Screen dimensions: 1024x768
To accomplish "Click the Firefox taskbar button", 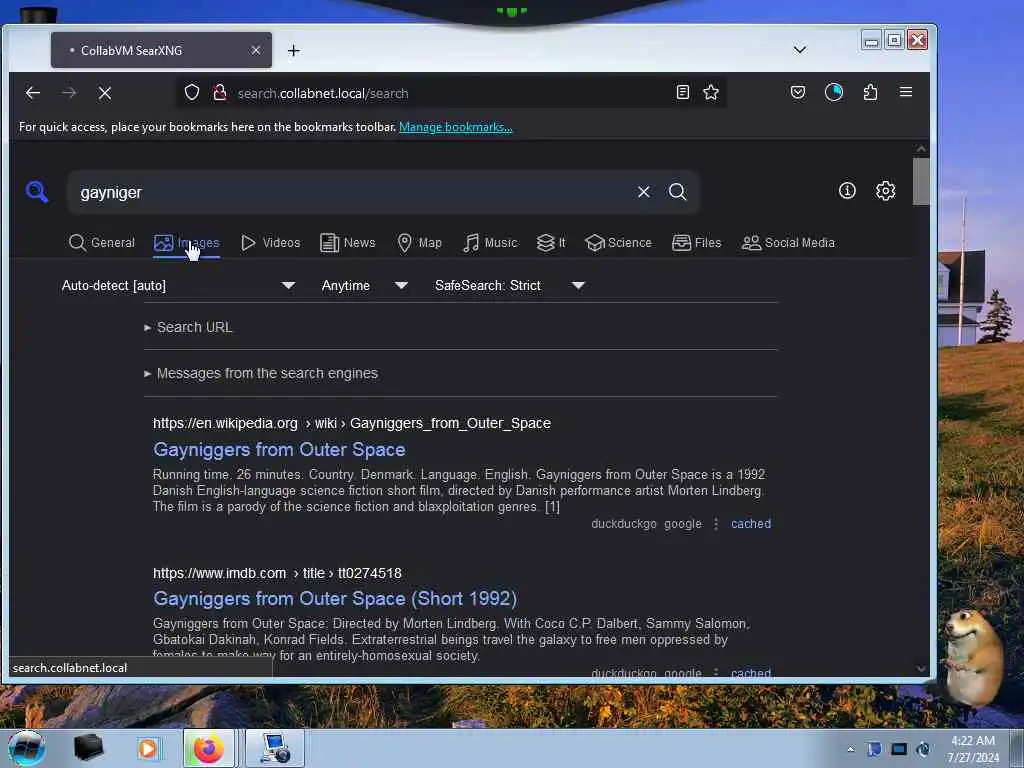I will pos(209,748).
